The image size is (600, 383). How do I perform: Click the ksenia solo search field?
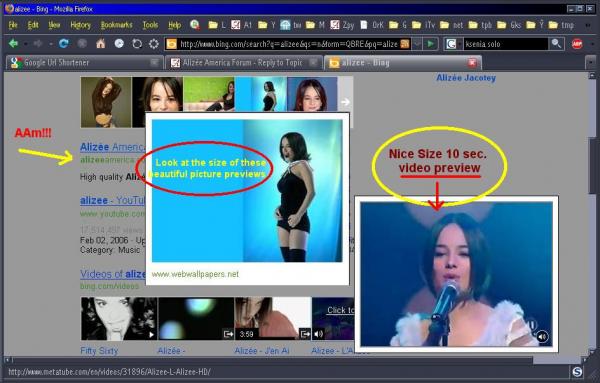[x=506, y=44]
